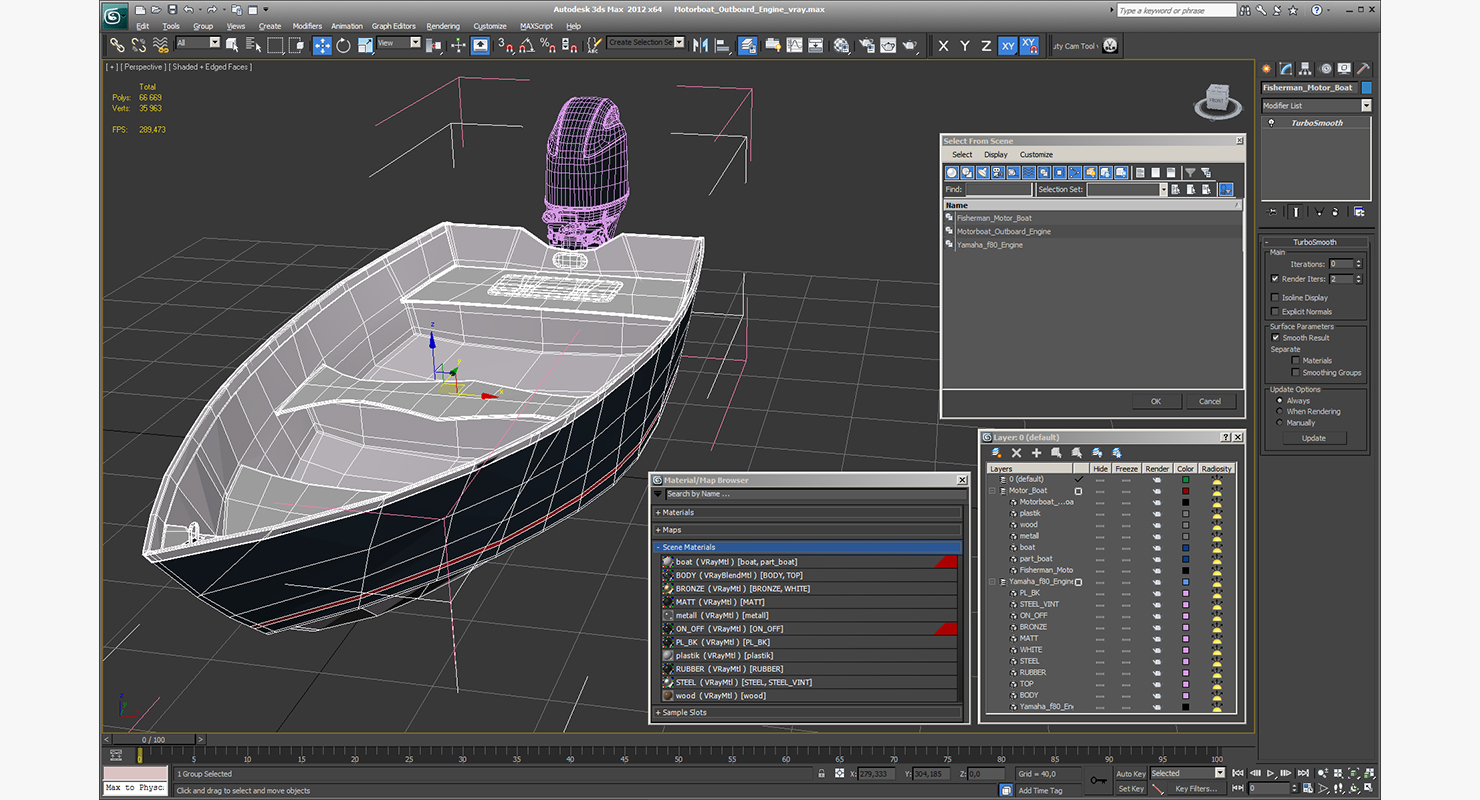Click filter funnel icon in Select From Scene

[1190, 173]
